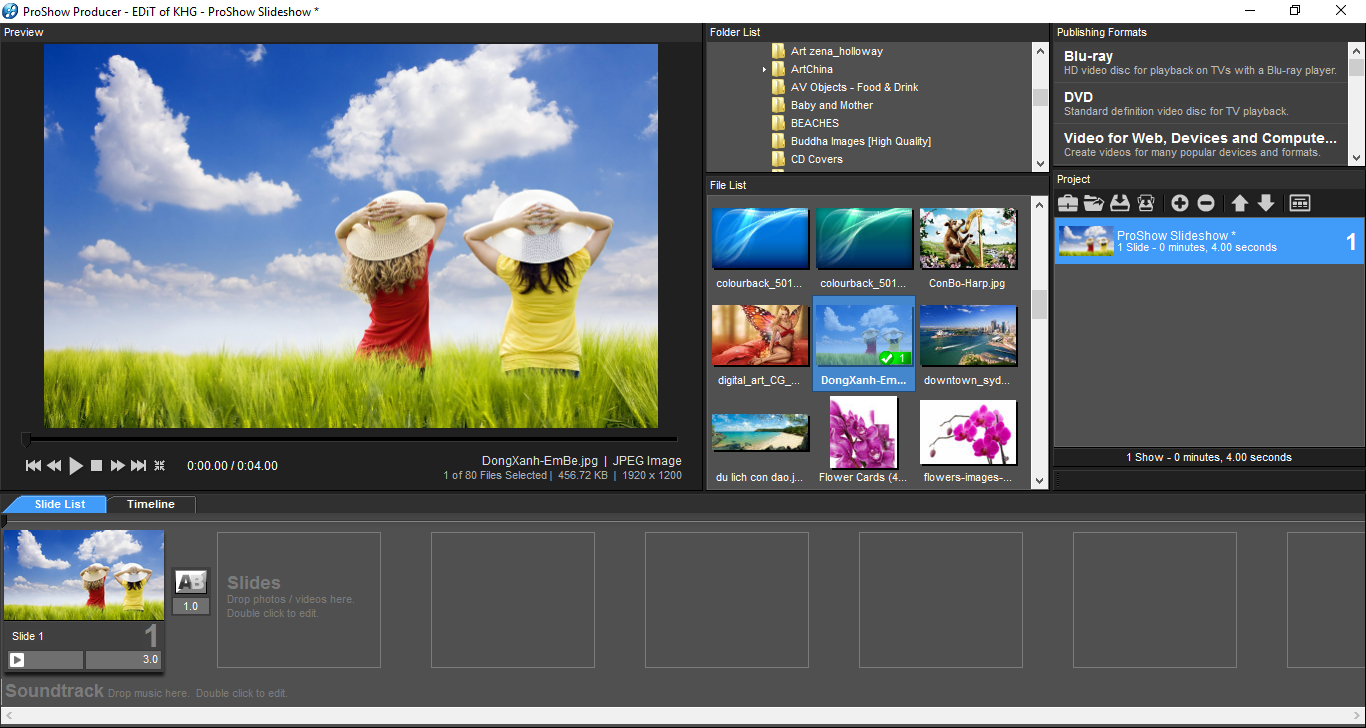Stop the preview playback
Screen dimensions: 1366x728
[x=97, y=466]
